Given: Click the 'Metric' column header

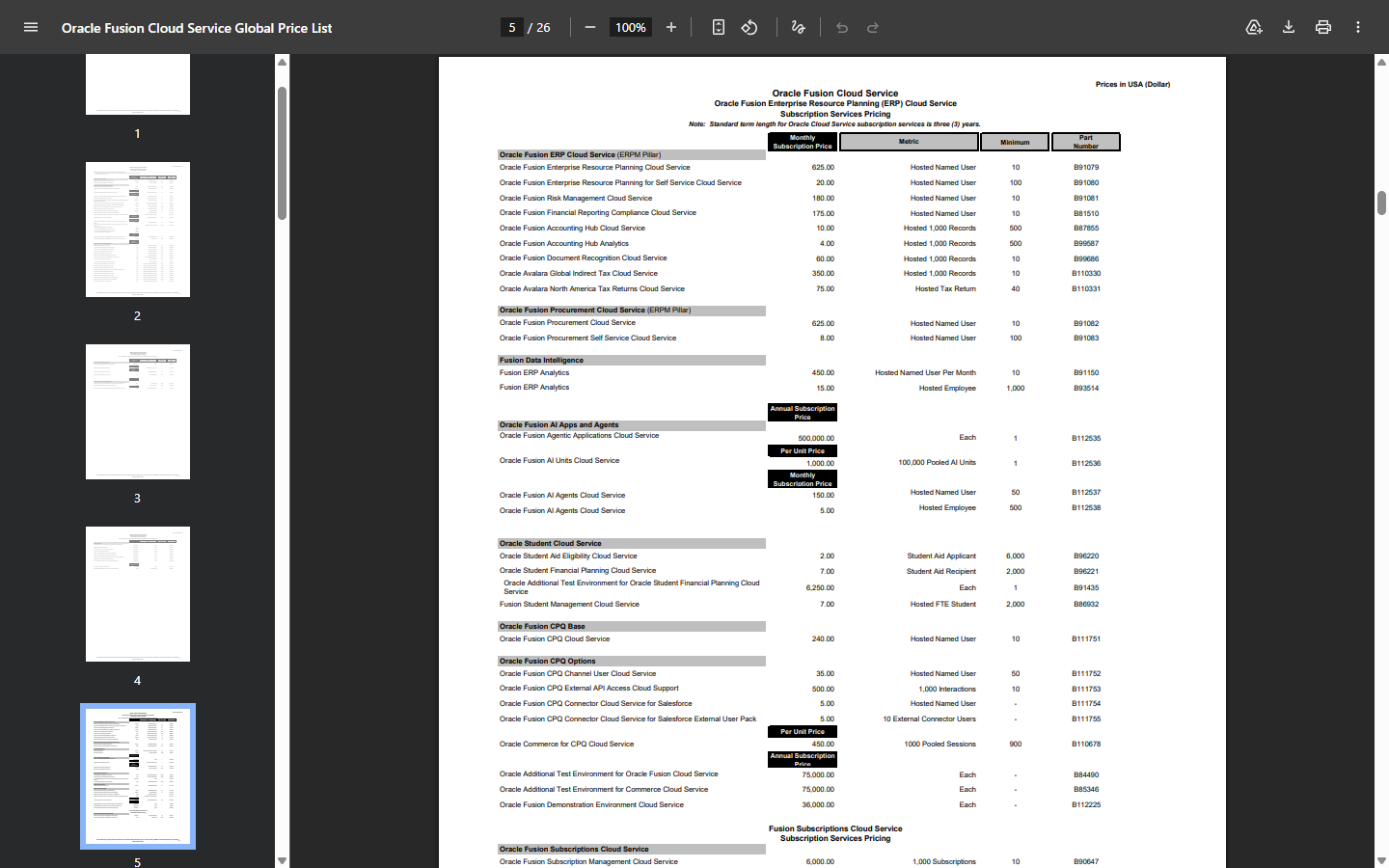Looking at the screenshot, I should (909, 142).
